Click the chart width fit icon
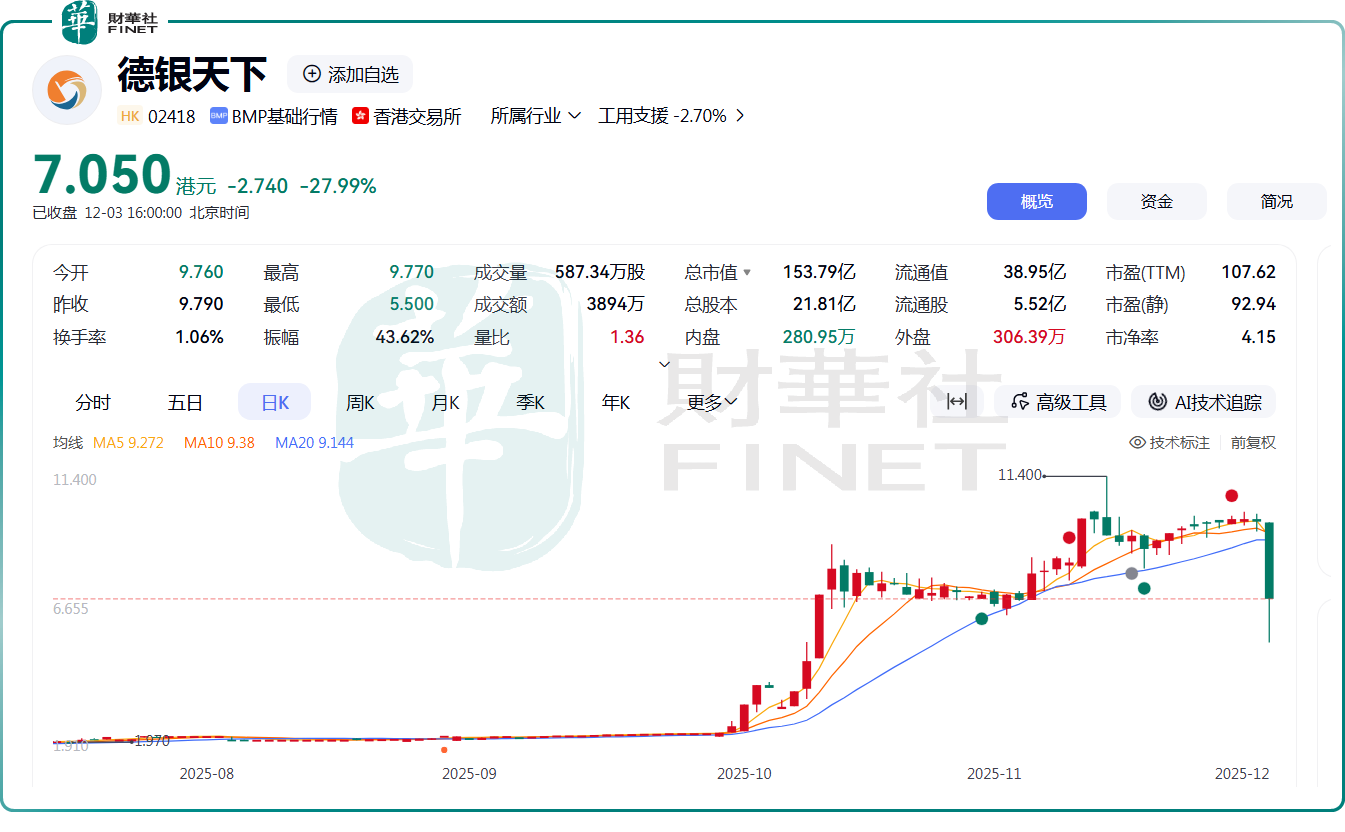This screenshot has width=1345, height=832. click(956, 402)
